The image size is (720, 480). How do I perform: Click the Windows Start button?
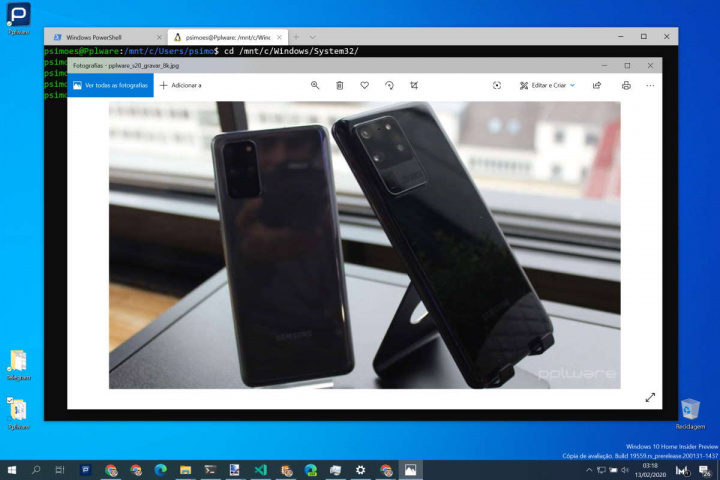pos(11,469)
